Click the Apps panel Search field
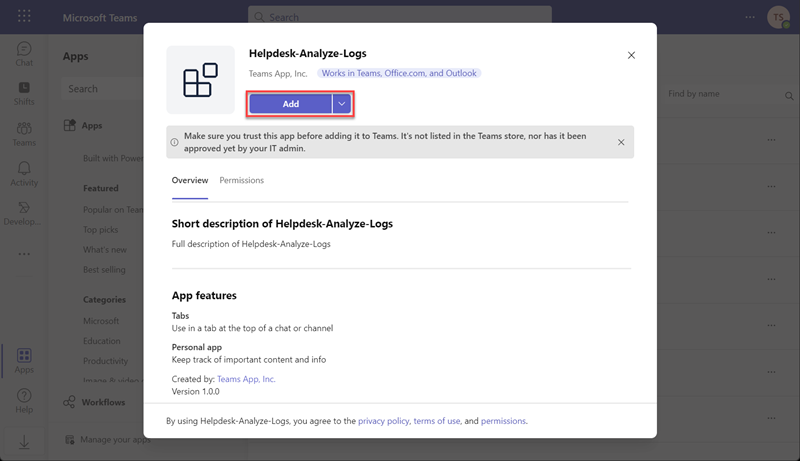800x461 pixels. click(x=102, y=89)
